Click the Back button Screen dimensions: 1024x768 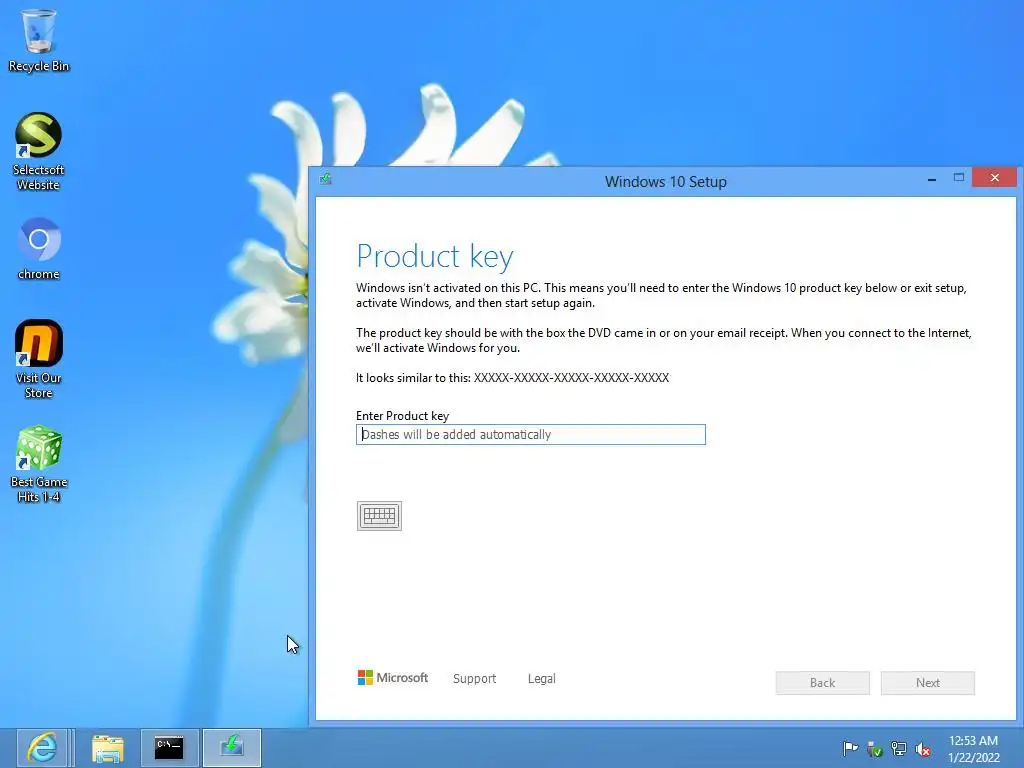tap(822, 683)
